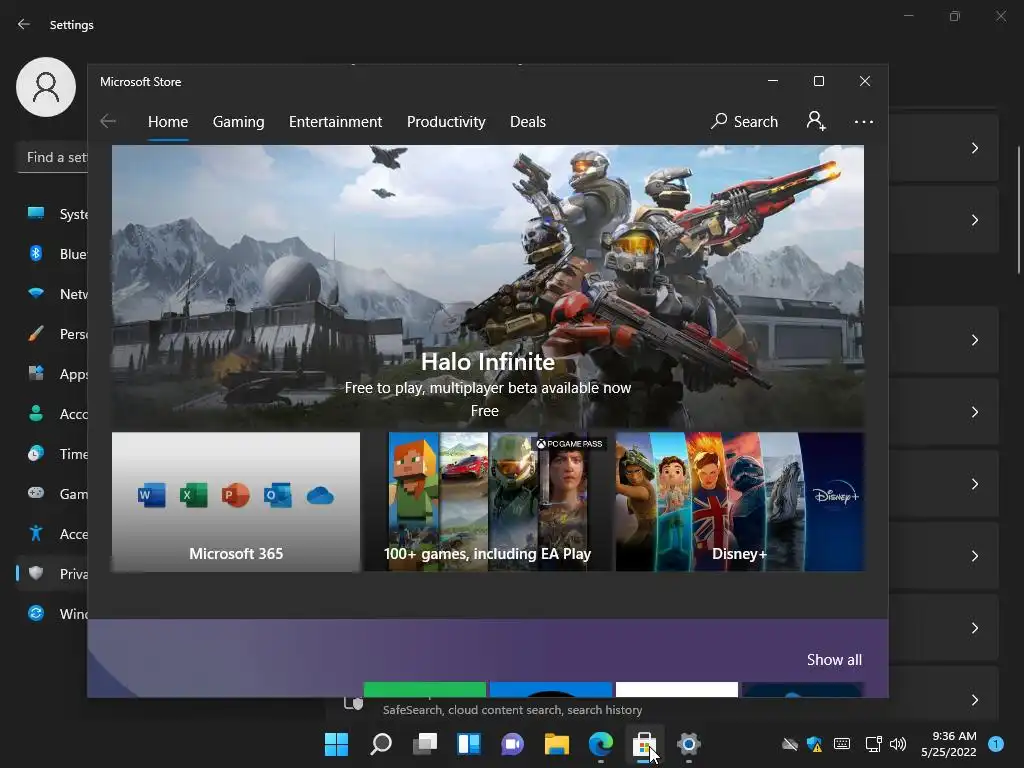Open the Disney+ tile
Image resolution: width=1024 pixels, height=768 pixels.
coord(740,502)
